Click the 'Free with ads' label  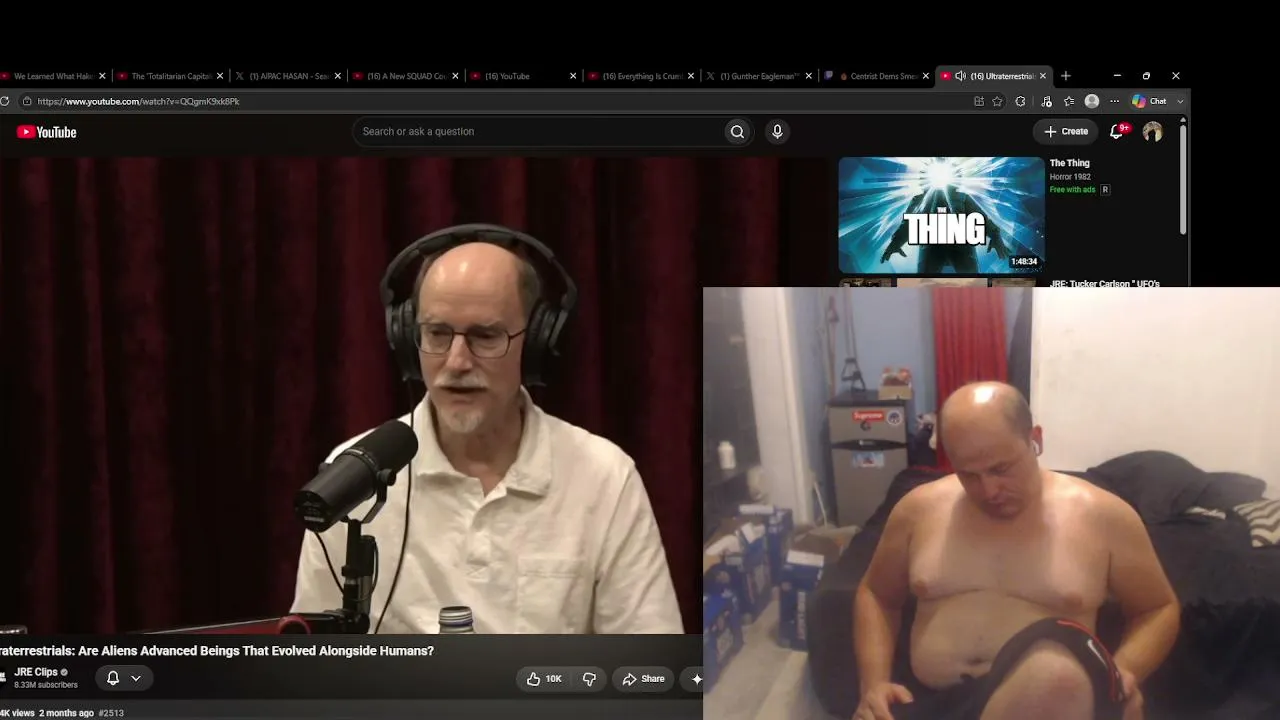click(x=1072, y=190)
